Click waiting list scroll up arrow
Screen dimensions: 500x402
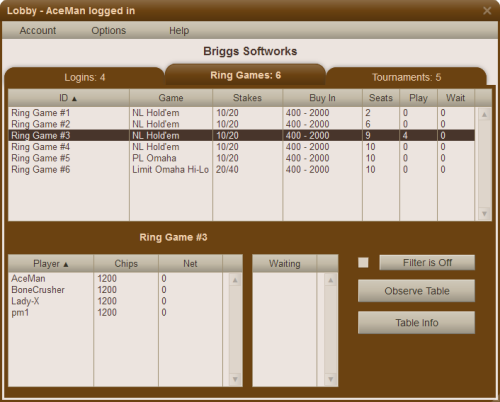tap(330, 280)
